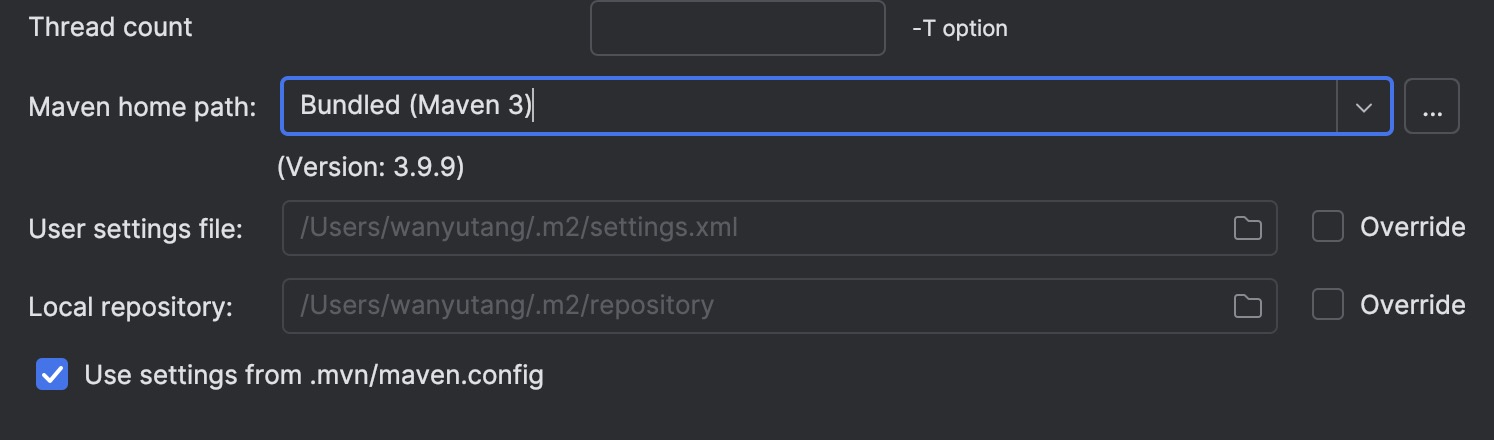Select the Thread count label
Viewport: 1494px width, 440px height.
[x=111, y=27]
